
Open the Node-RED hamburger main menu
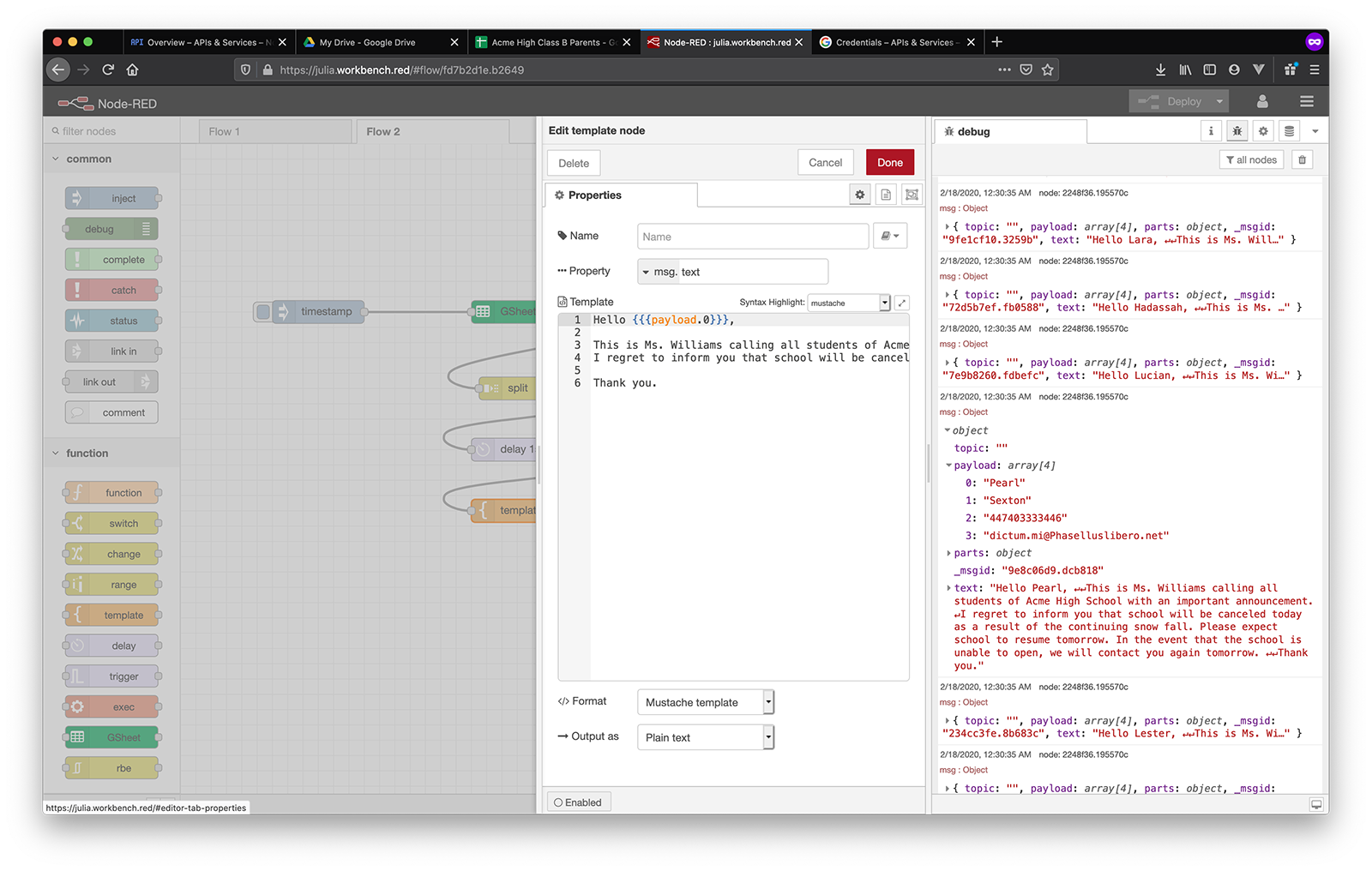(1307, 101)
